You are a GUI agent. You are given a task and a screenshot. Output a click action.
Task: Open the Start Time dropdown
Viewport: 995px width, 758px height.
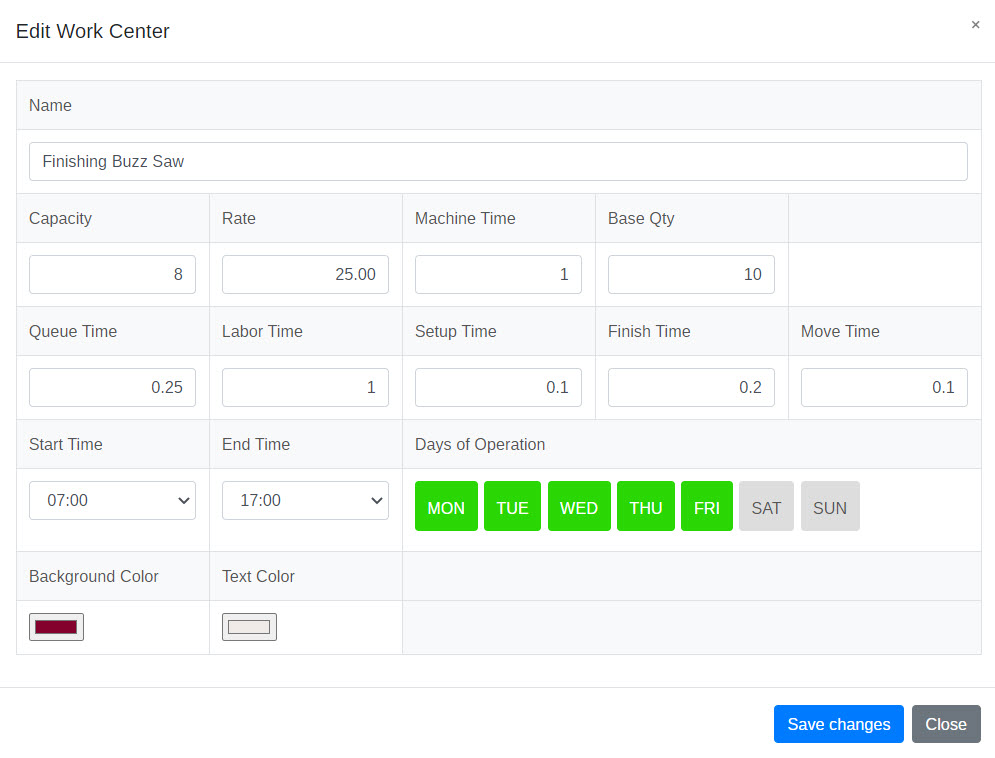112,500
